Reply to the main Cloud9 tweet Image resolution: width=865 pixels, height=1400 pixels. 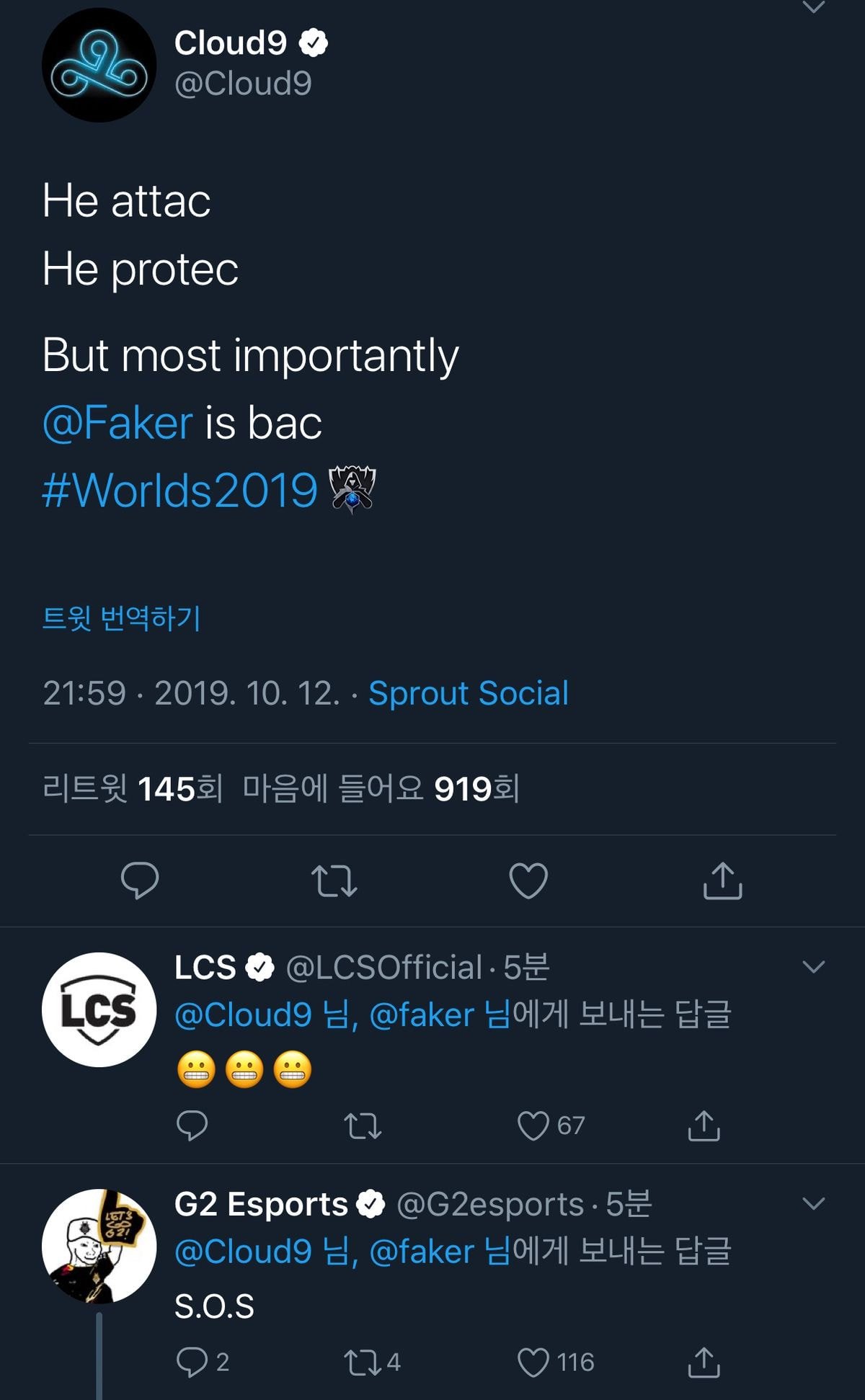140,880
